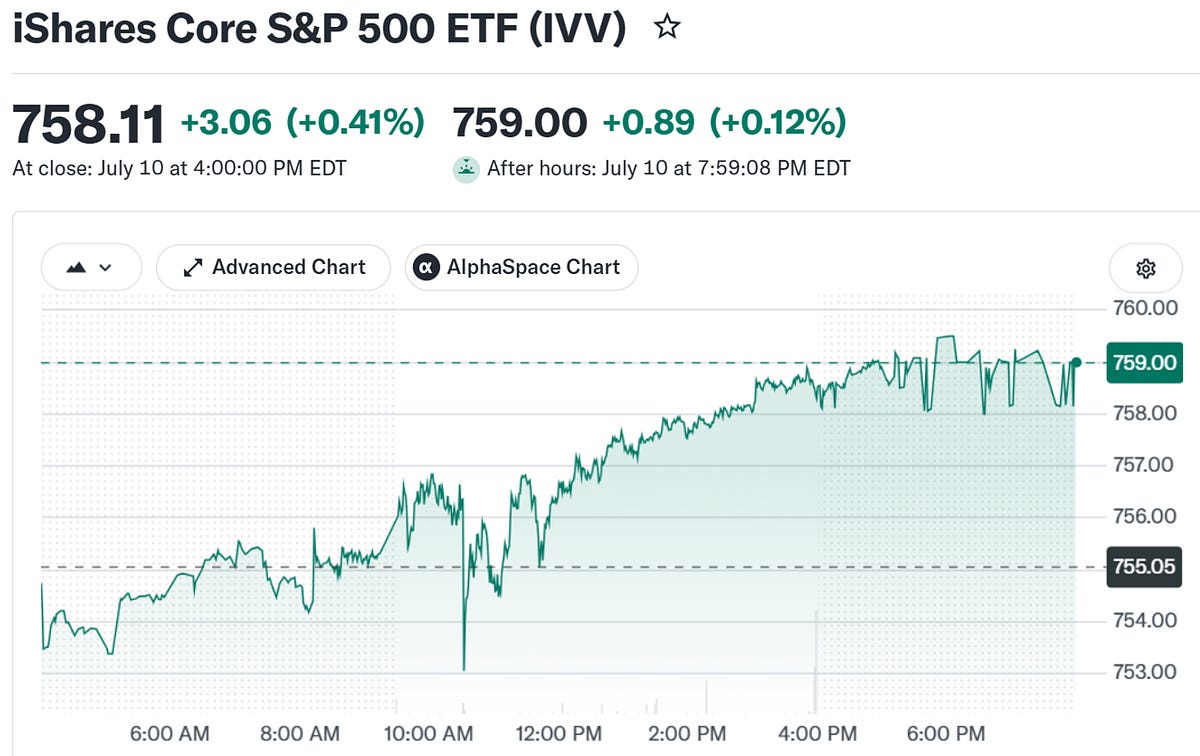Click the 755.05 previous close label
This screenshot has height=756, width=1200.
tap(1145, 567)
